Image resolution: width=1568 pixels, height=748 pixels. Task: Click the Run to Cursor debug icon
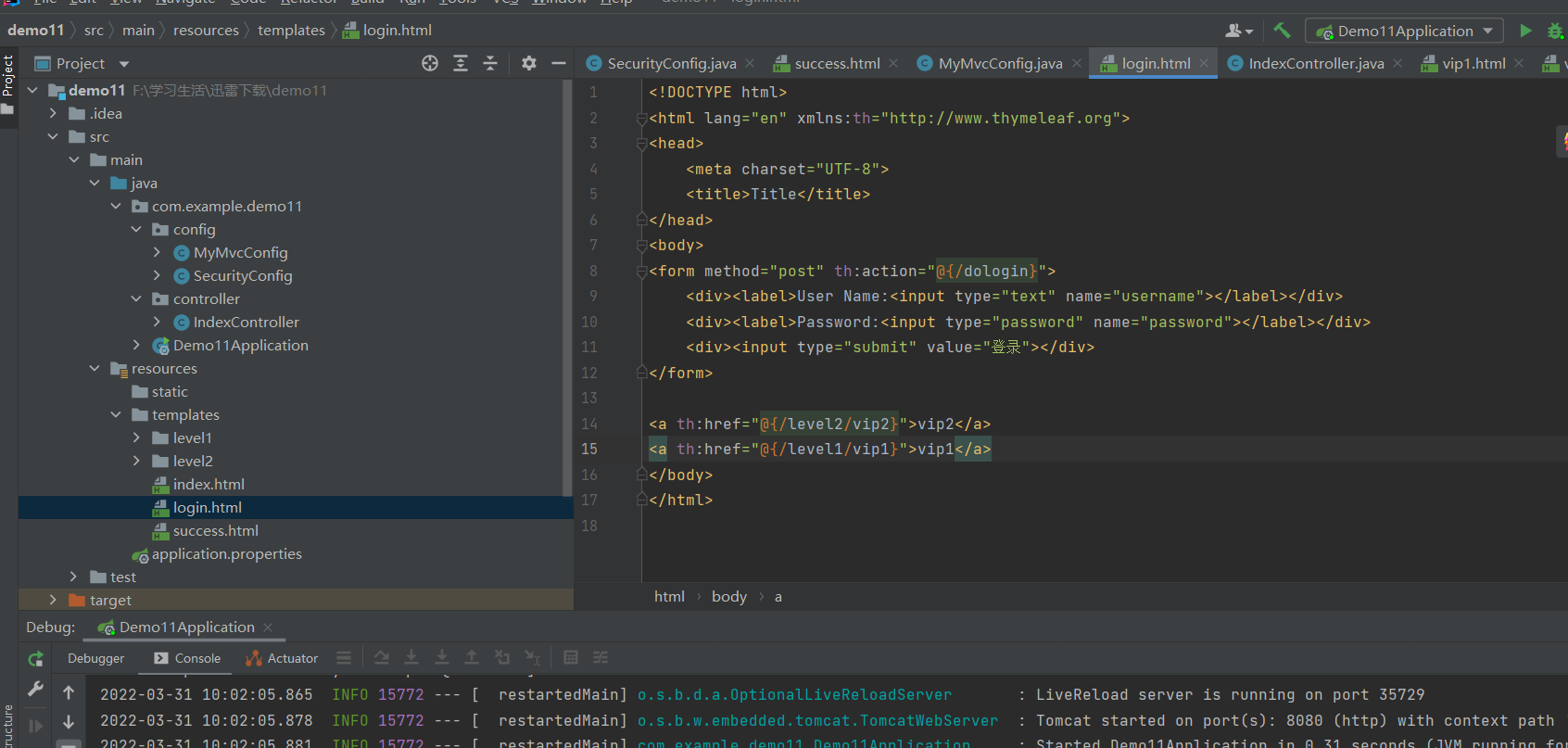click(532, 657)
